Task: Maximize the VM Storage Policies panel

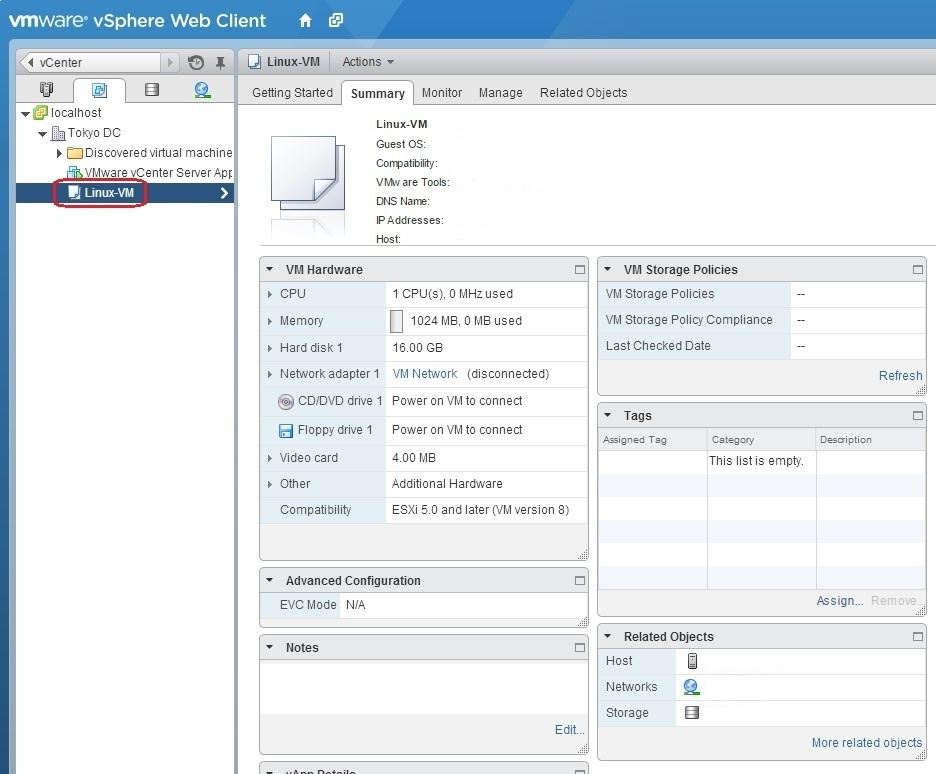Action: click(x=917, y=270)
